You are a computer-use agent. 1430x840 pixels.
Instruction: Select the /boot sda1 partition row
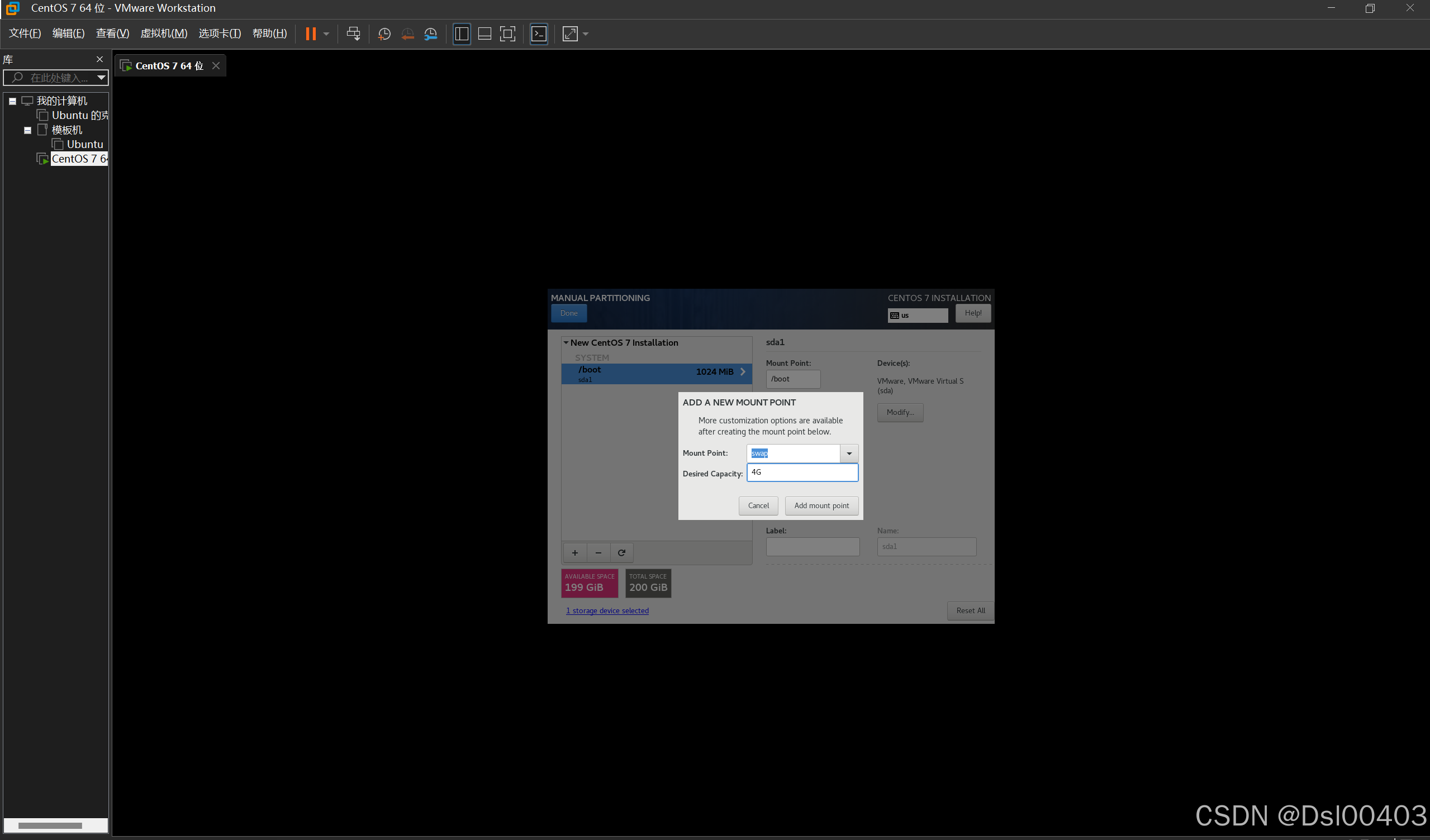tap(657, 374)
